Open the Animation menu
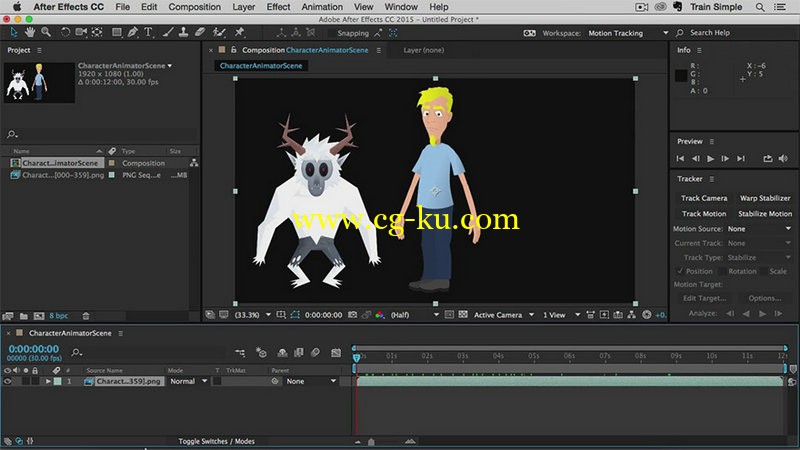The width and height of the screenshot is (800, 450). (x=322, y=7)
